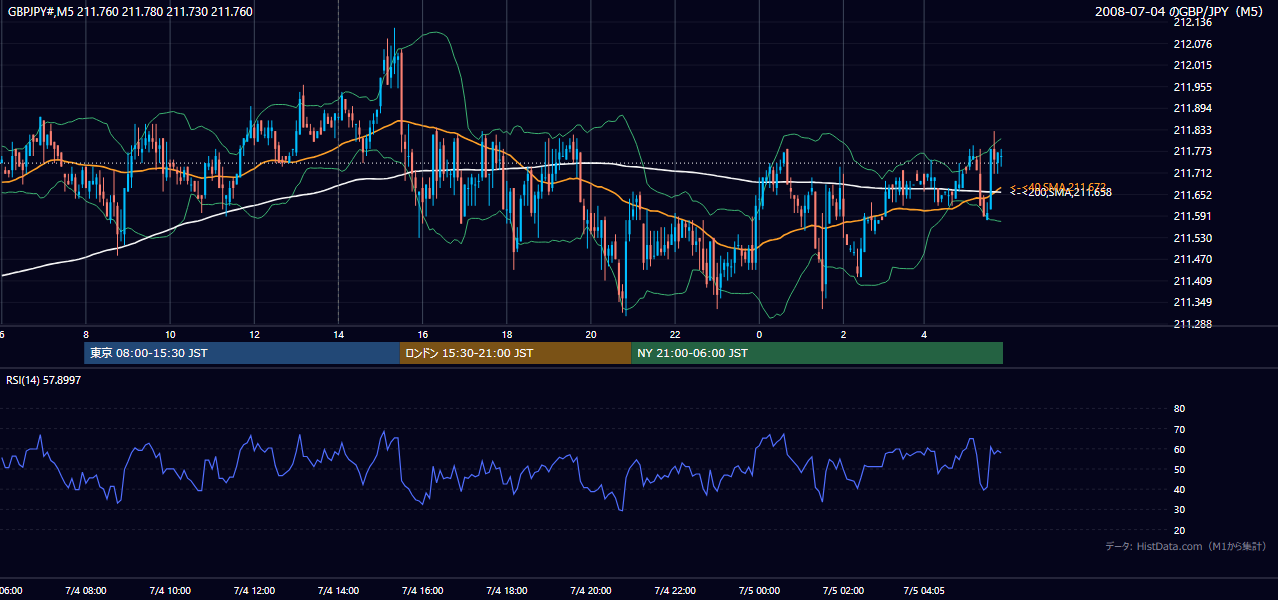
Task: Click price level 211.652 on the axis
Action: click(x=1193, y=195)
